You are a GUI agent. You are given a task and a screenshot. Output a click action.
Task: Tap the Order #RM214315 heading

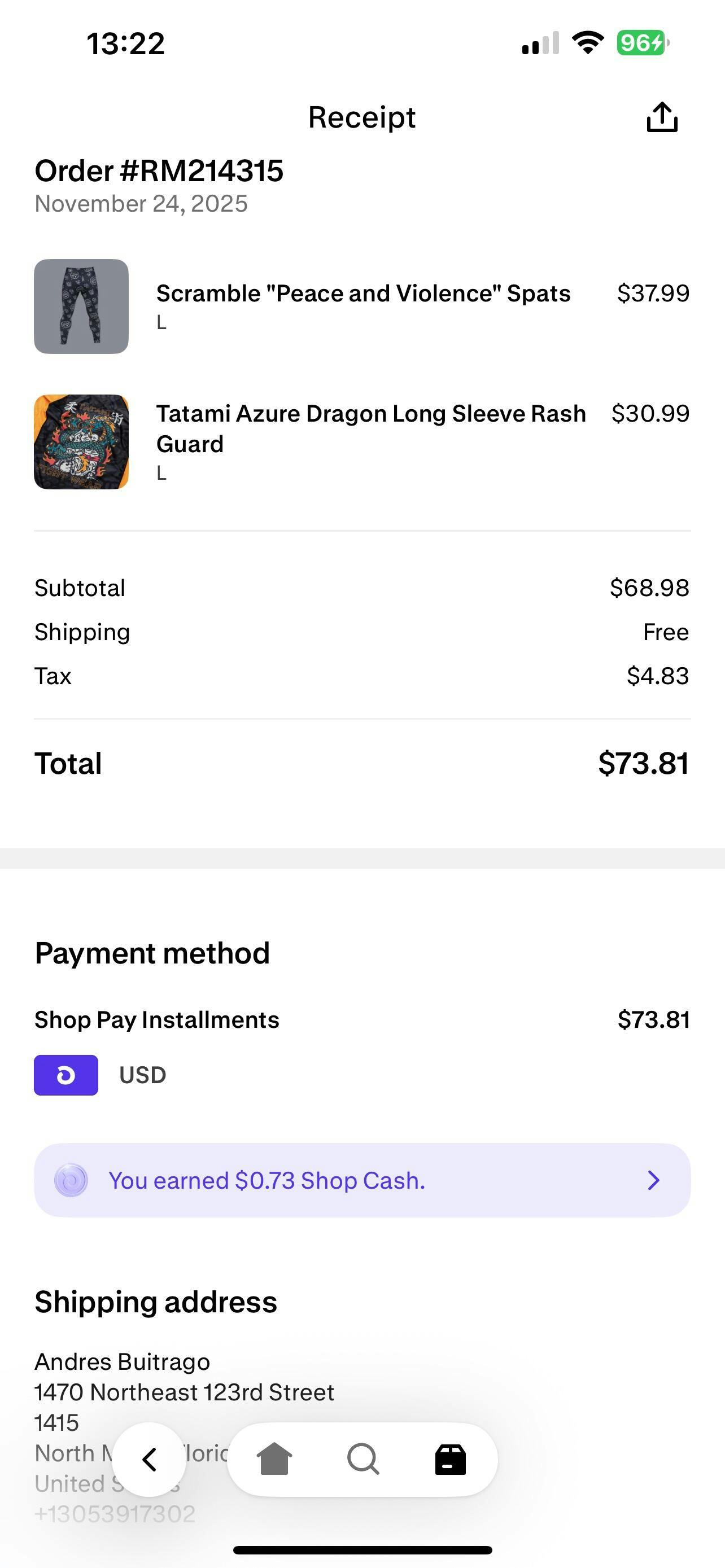point(159,171)
